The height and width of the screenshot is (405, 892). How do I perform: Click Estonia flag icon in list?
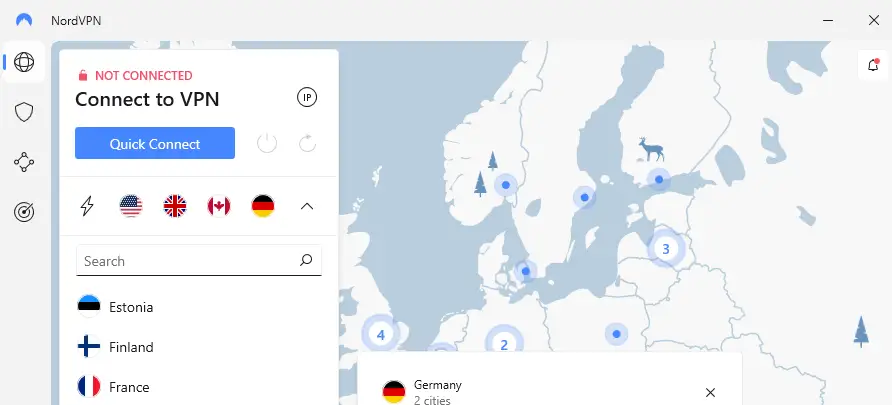(89, 307)
